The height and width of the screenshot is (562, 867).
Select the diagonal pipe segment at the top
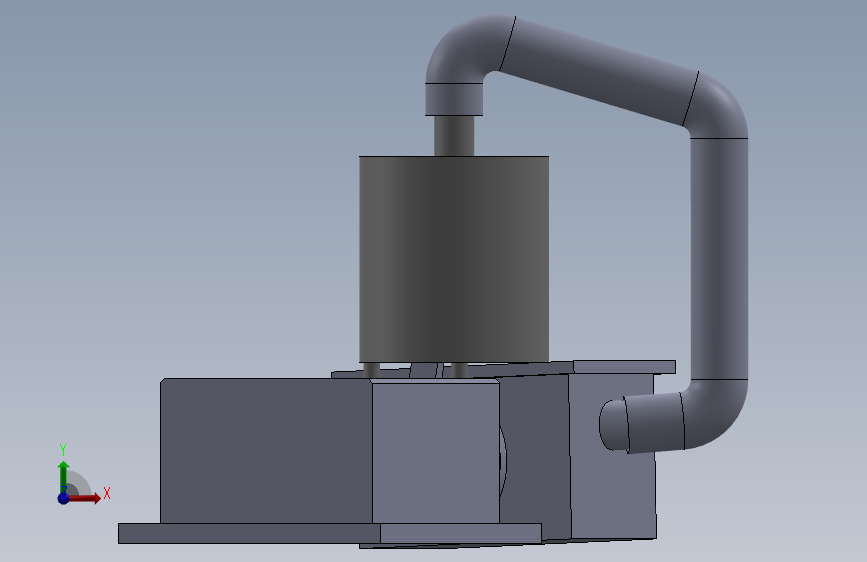click(599, 71)
